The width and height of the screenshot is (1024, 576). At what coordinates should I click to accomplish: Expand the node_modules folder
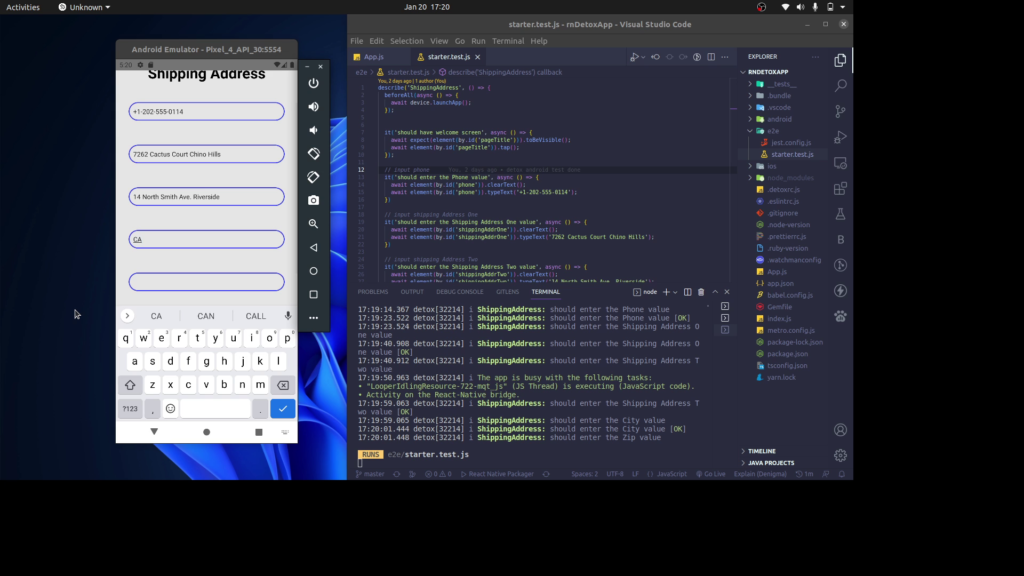(x=791, y=178)
